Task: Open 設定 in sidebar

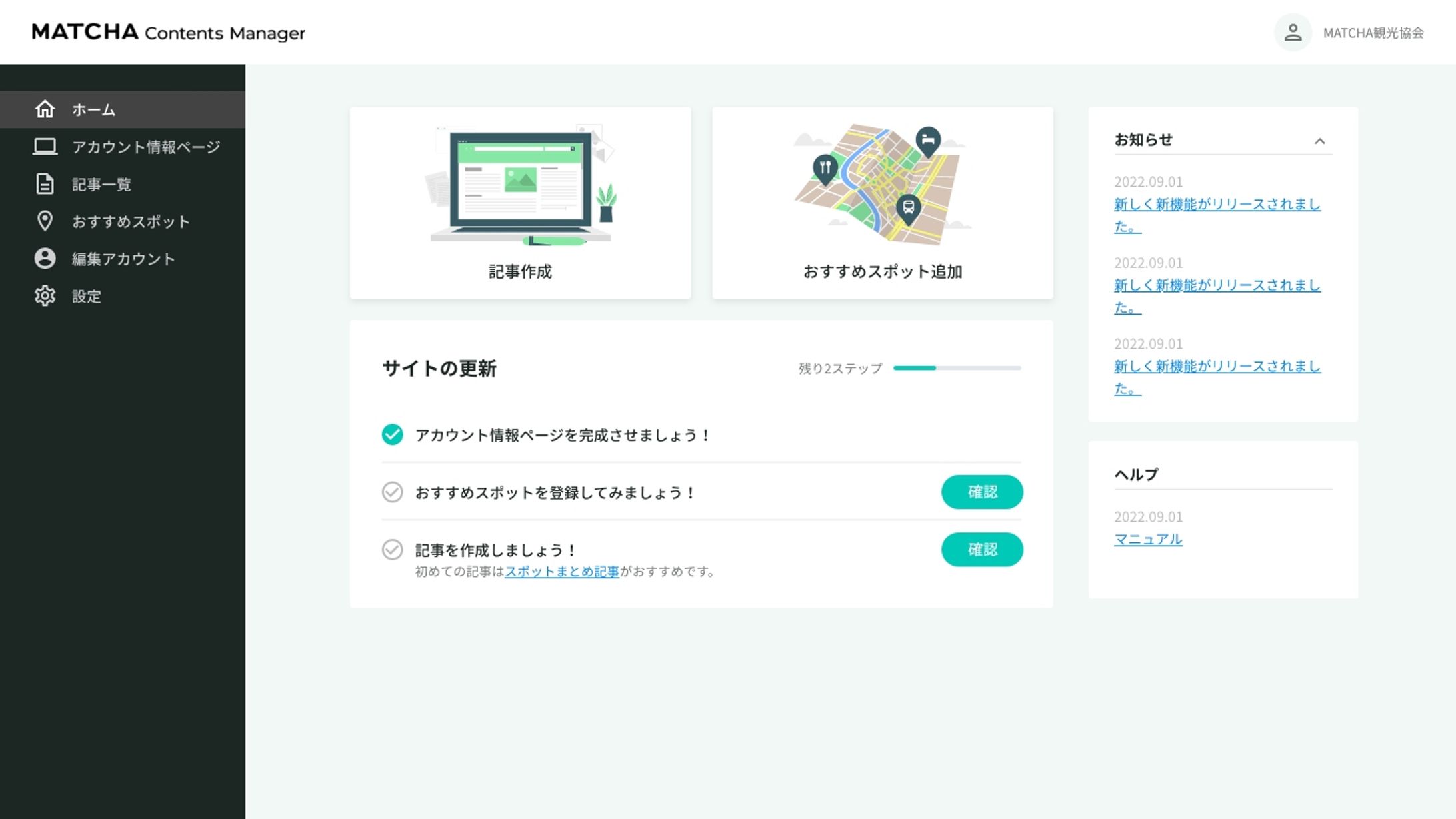Action: pyautogui.click(x=123, y=296)
